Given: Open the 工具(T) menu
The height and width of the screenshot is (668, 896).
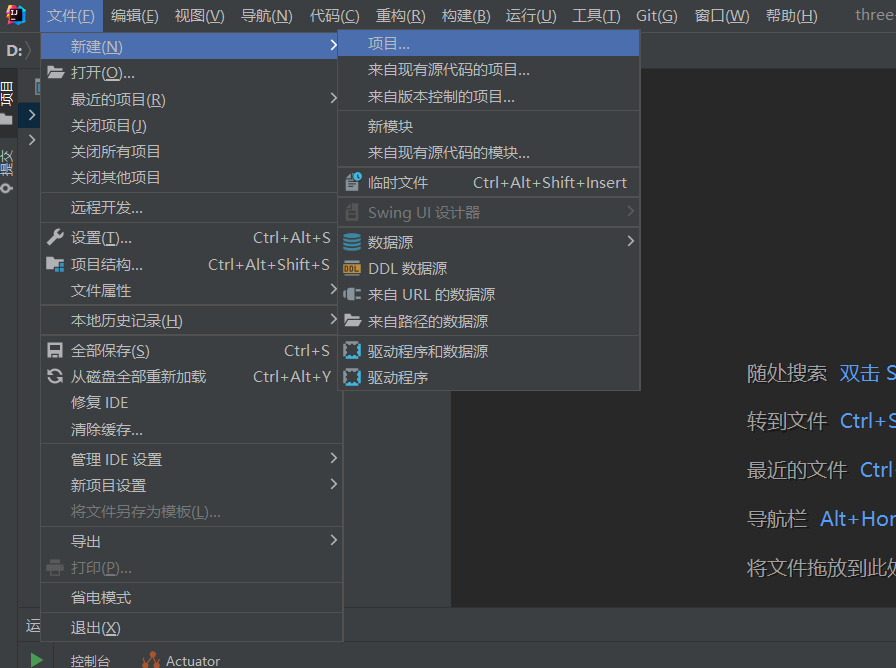Looking at the screenshot, I should [596, 15].
